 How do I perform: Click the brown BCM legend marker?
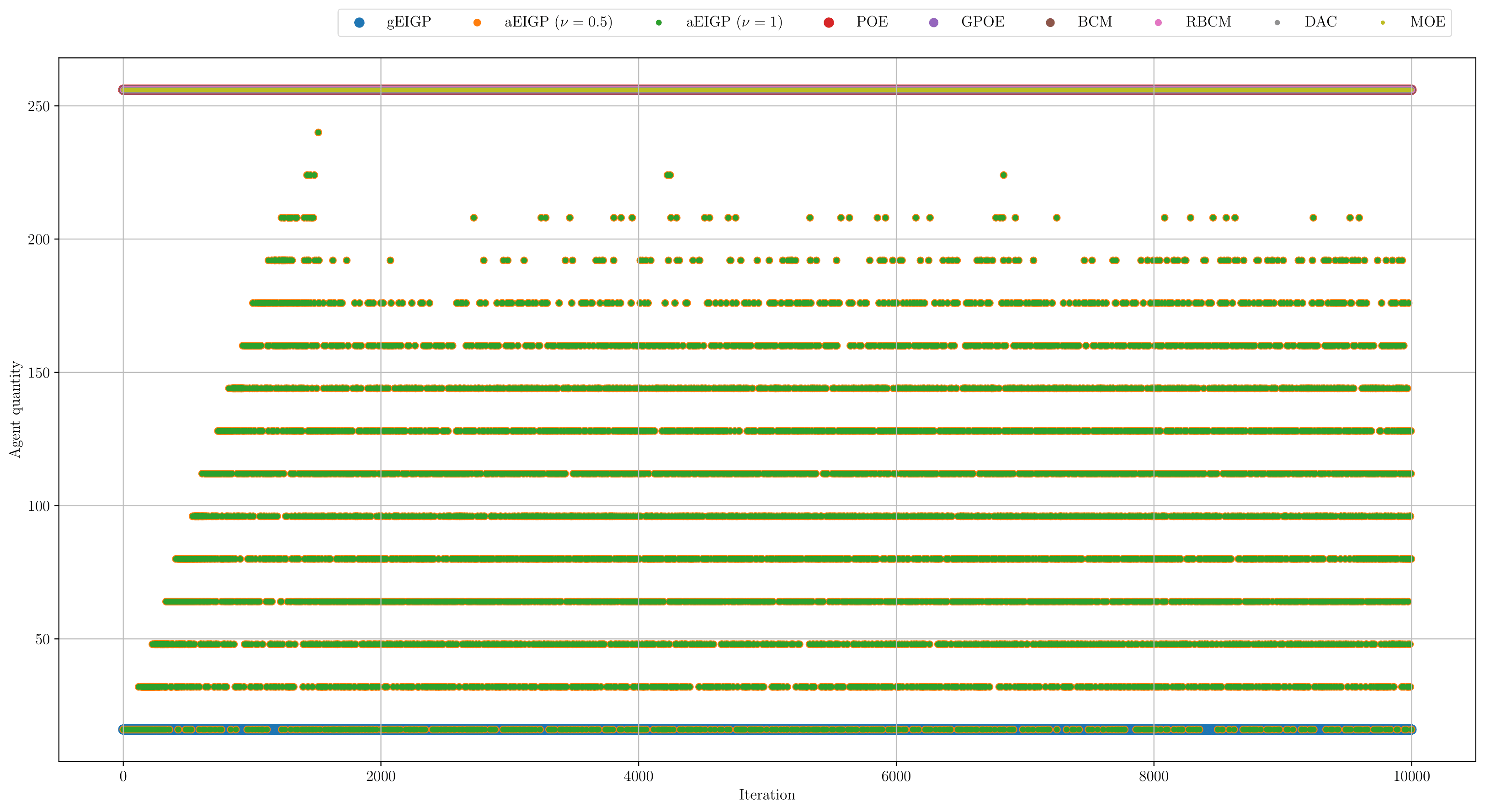[x=1050, y=22]
